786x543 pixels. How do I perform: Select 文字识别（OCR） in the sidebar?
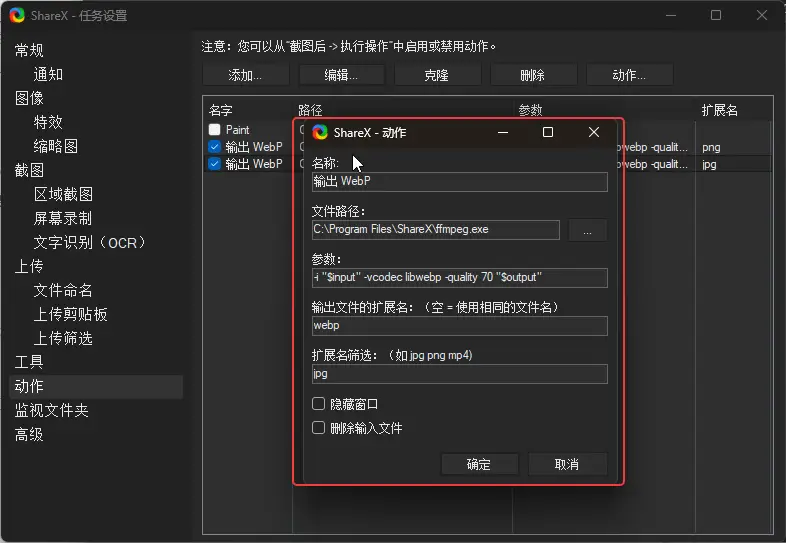tap(90, 243)
